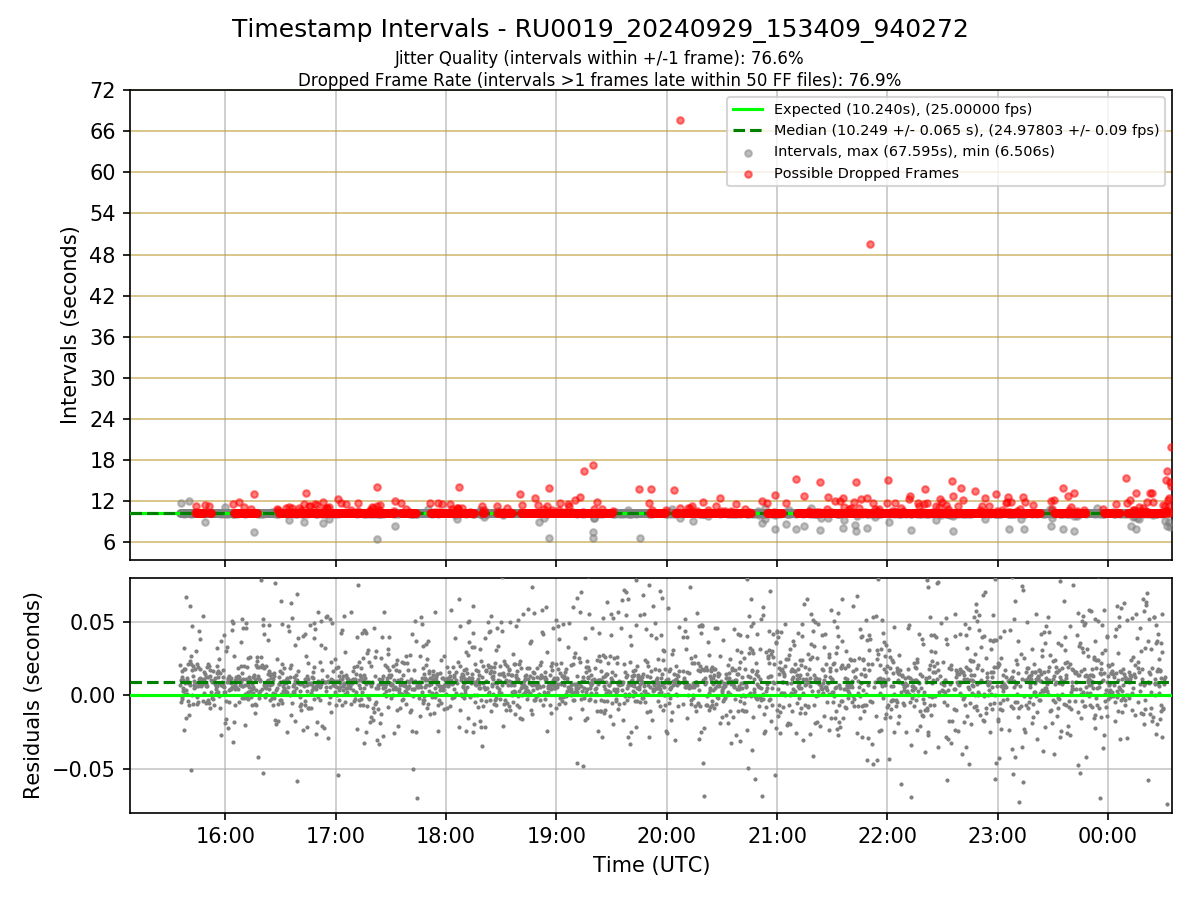Click the Expected (10.240s) legend entry

[903, 109]
